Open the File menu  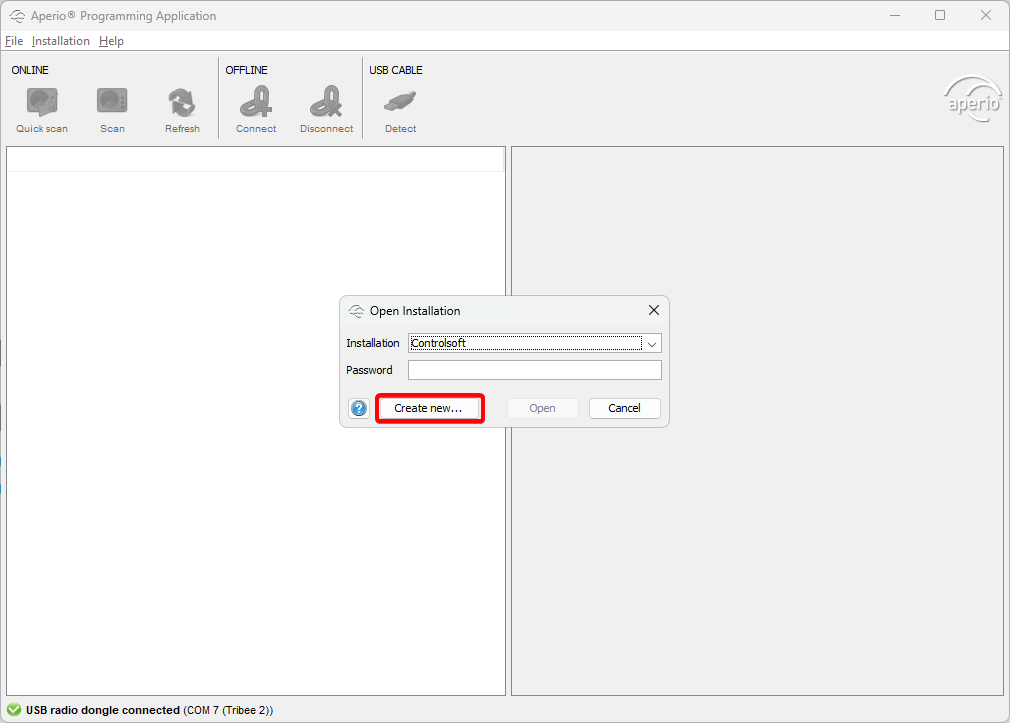[x=14, y=41]
